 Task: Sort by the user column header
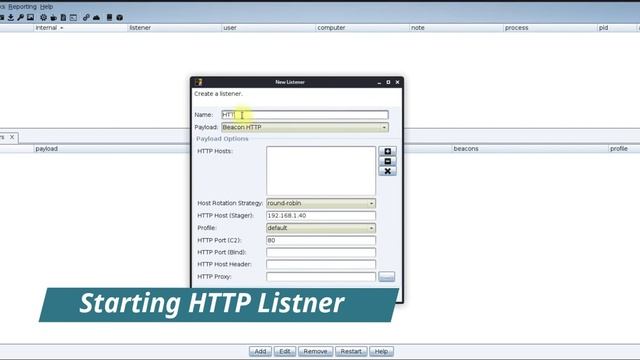[x=268, y=28]
